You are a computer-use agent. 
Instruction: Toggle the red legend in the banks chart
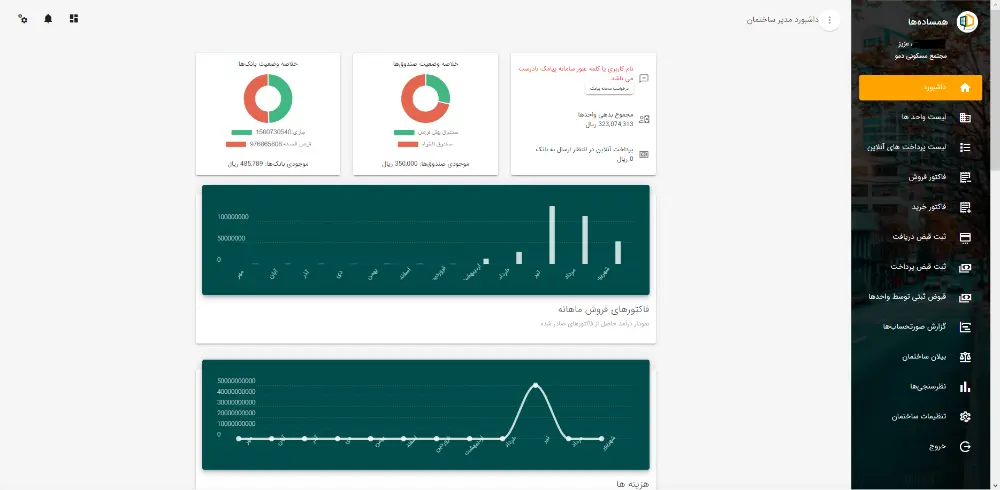coord(236,144)
